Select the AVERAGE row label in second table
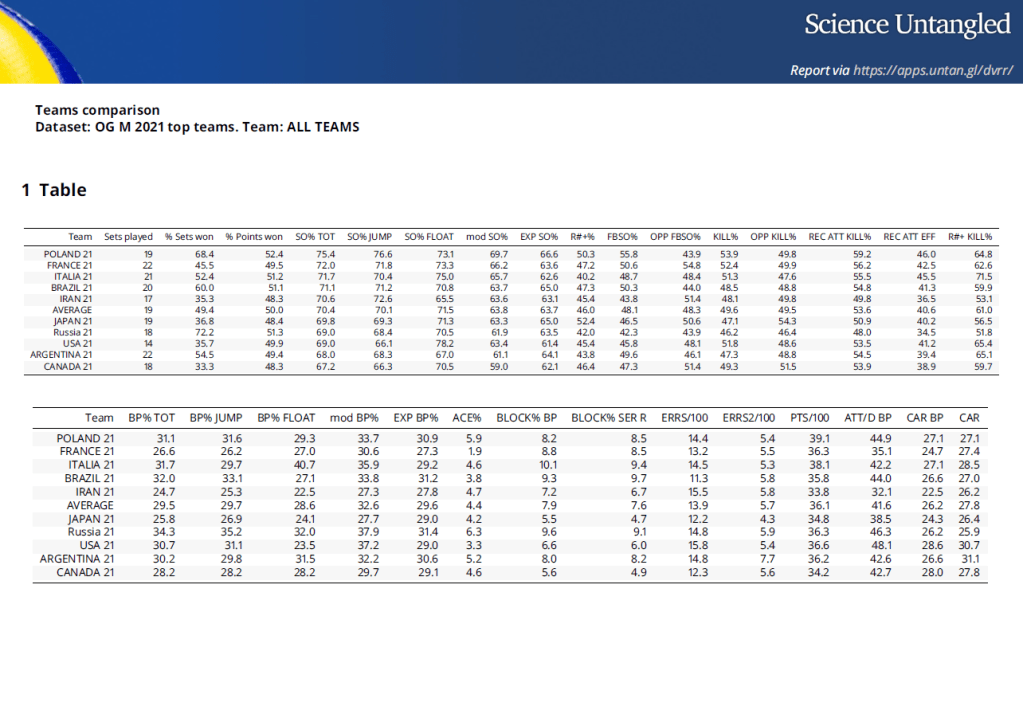Screen dimensions: 1023x722 (x=90, y=506)
